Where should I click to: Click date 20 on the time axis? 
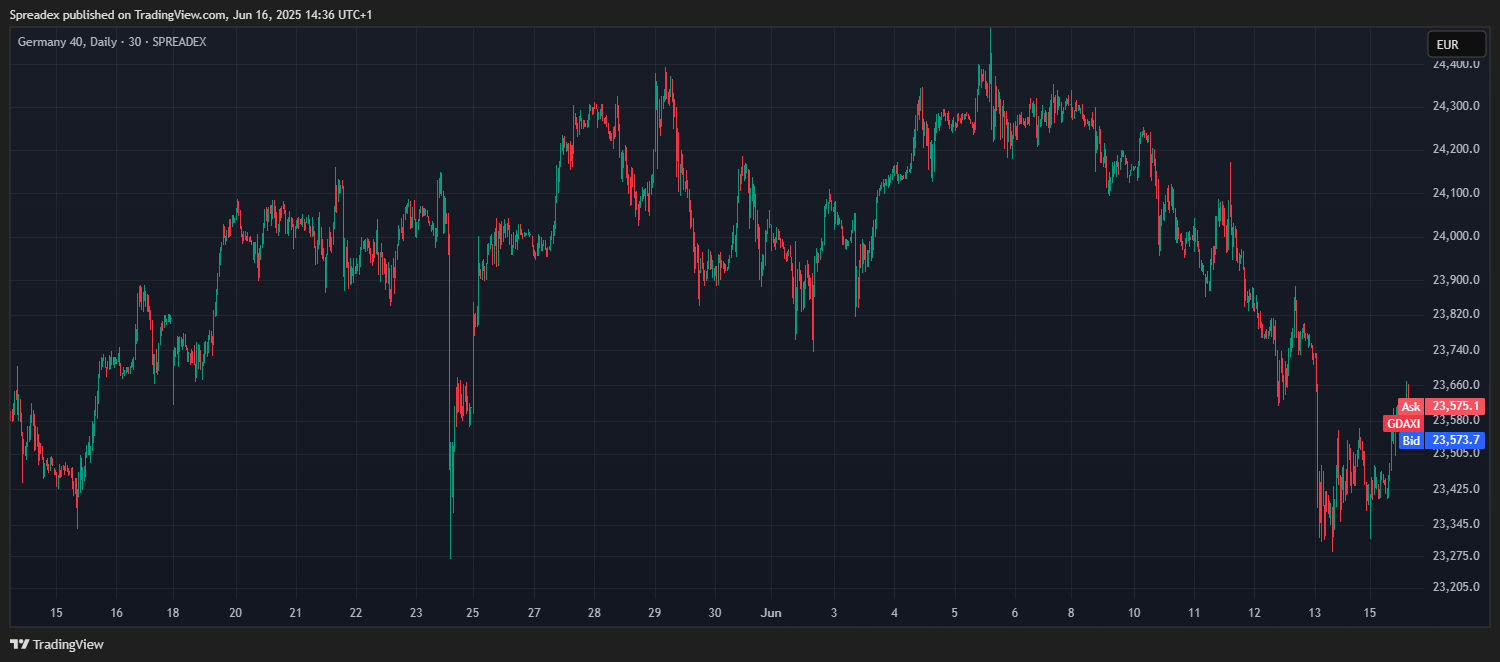(236, 612)
